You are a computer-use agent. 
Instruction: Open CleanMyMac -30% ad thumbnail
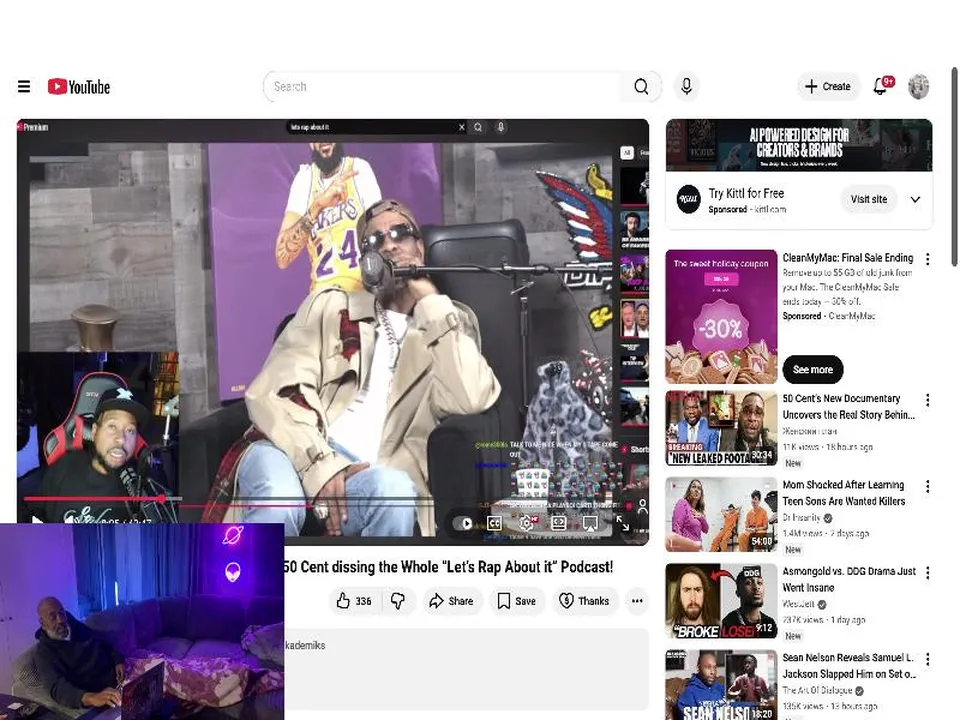(x=721, y=317)
